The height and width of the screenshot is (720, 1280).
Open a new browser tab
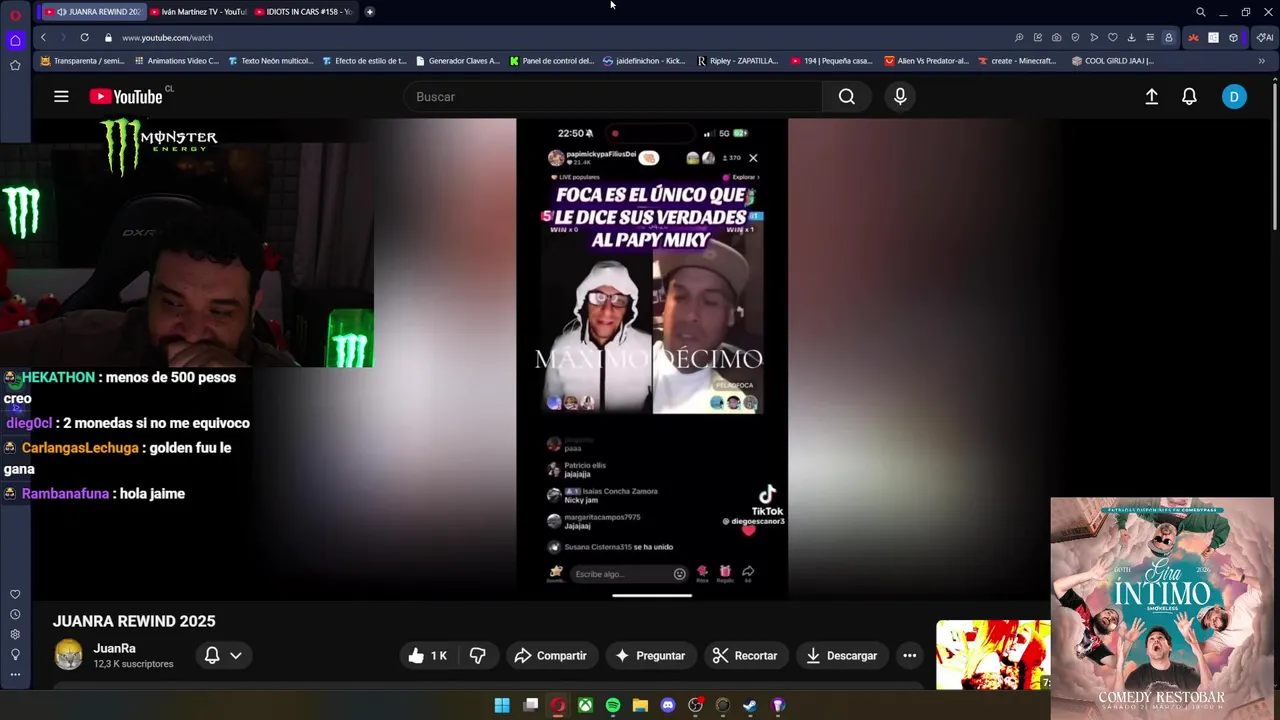click(370, 12)
